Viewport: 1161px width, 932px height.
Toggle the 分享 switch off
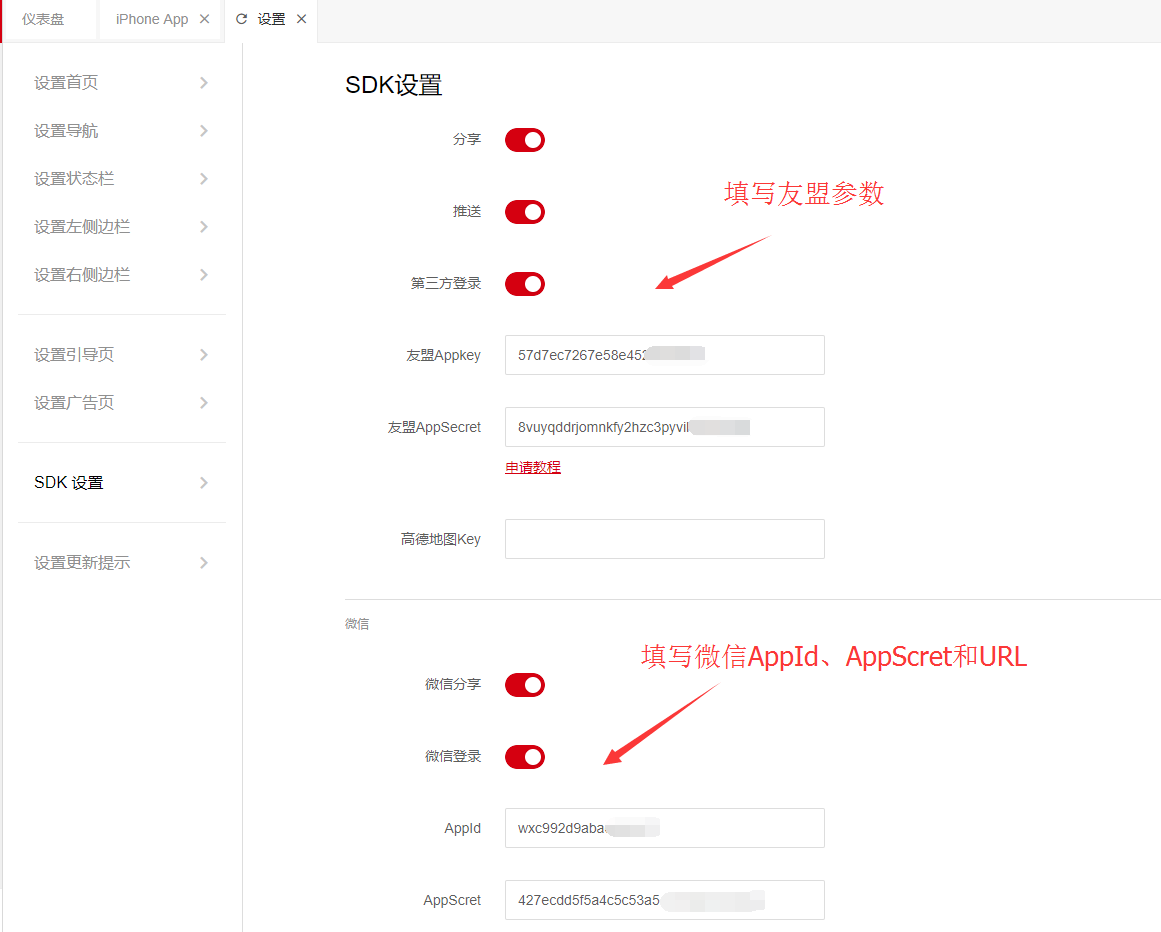point(524,140)
